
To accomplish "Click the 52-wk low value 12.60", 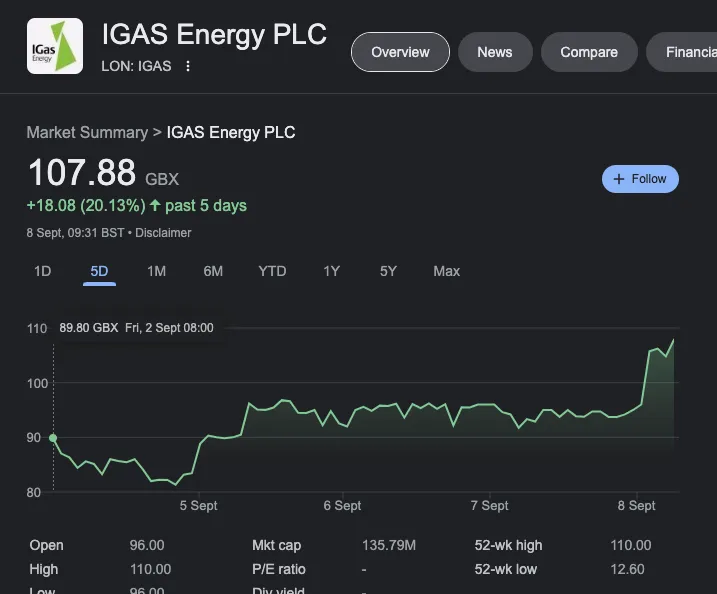I will (x=627, y=569).
